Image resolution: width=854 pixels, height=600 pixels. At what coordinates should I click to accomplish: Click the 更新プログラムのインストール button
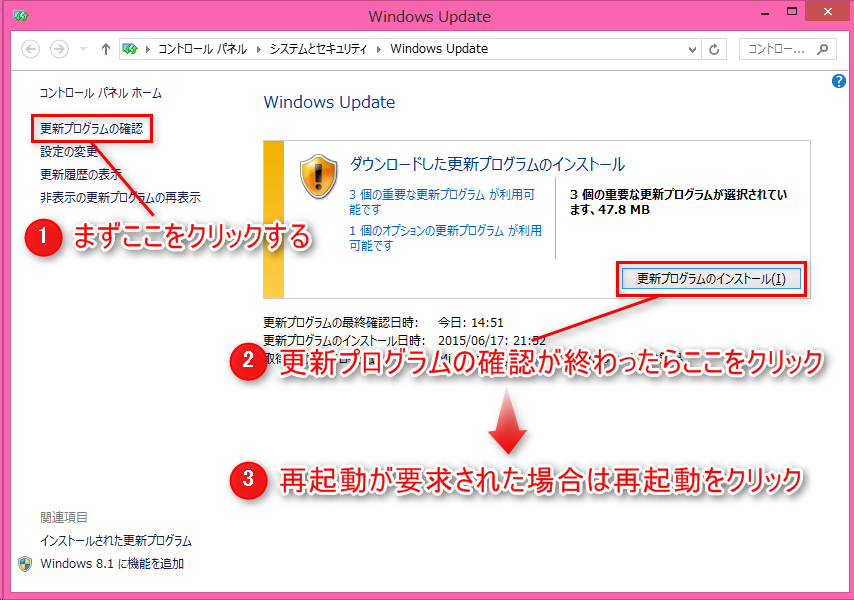pos(711,279)
